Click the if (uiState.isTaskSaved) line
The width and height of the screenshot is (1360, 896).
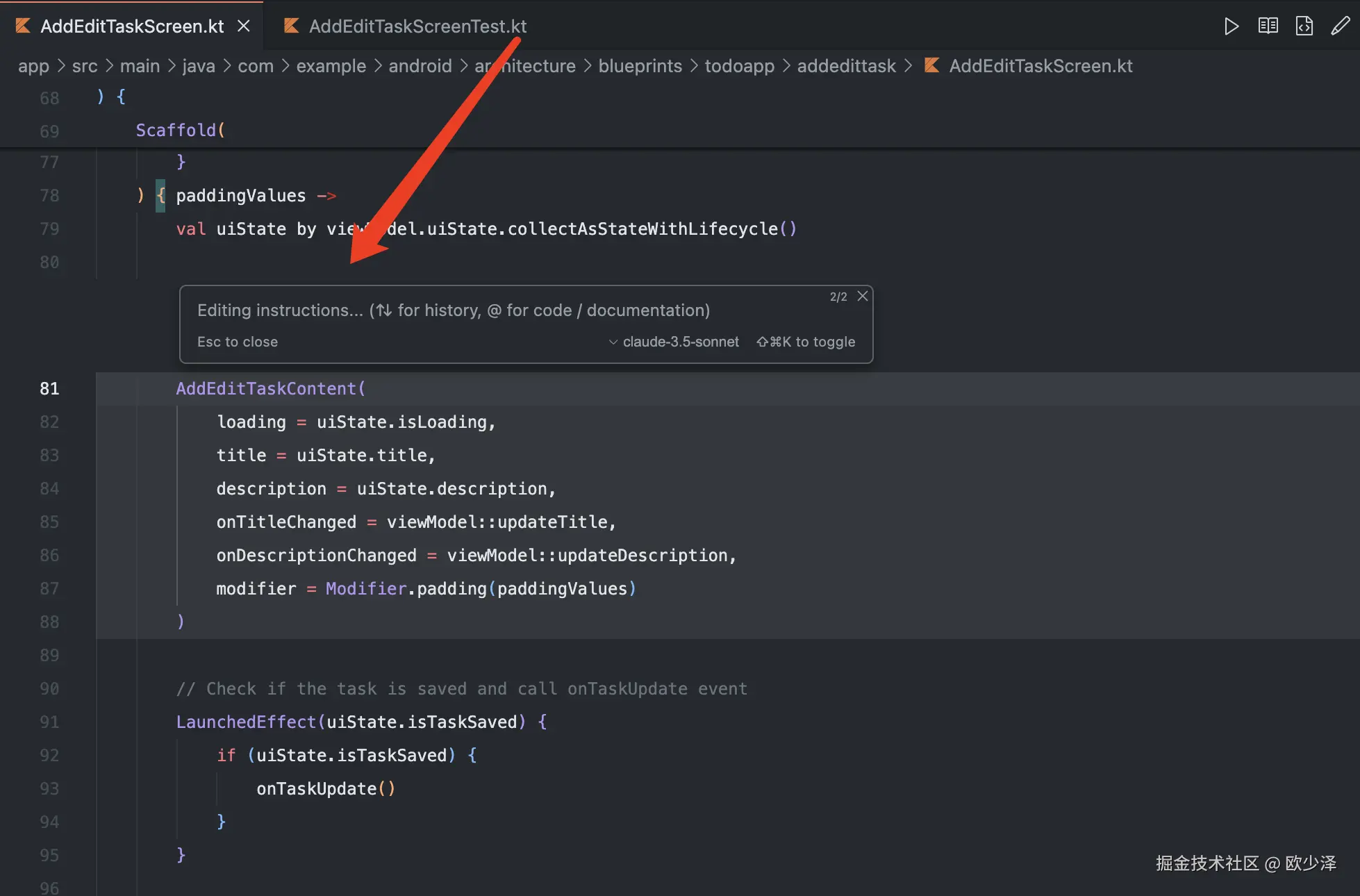click(347, 756)
